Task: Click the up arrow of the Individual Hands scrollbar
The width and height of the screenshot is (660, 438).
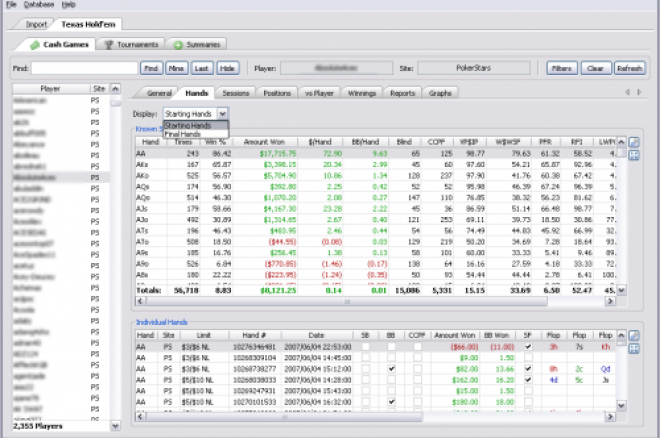Action: tap(621, 335)
